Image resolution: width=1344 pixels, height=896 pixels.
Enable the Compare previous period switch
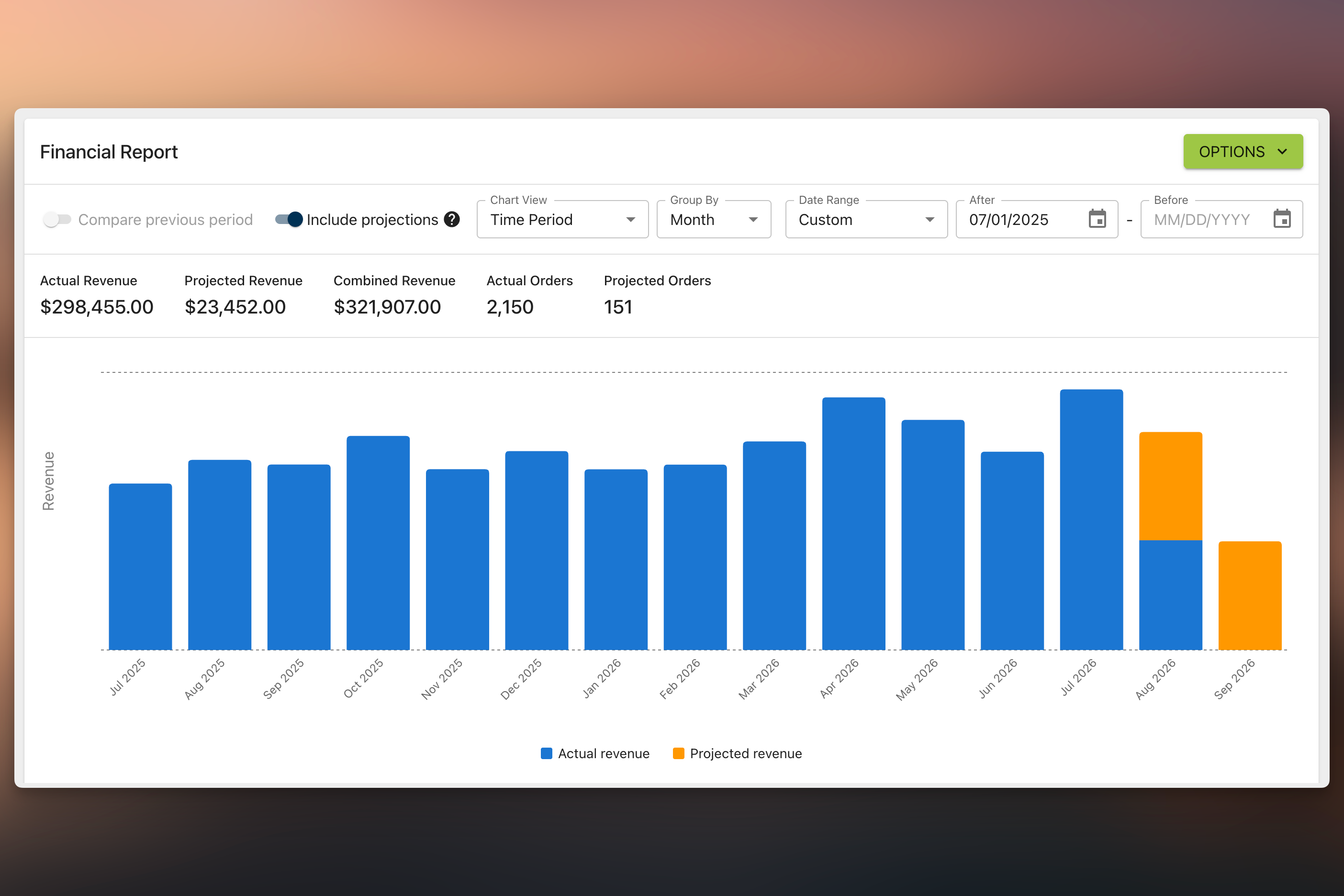[57, 219]
